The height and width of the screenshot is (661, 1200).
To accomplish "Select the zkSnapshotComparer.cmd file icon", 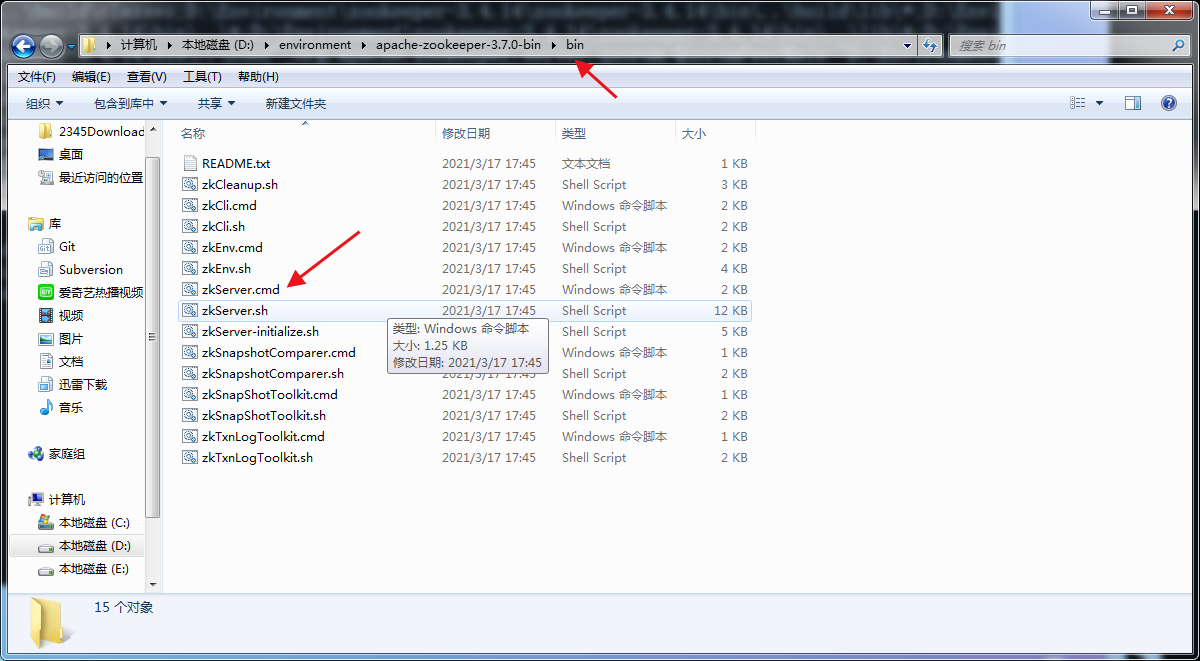I will (191, 352).
